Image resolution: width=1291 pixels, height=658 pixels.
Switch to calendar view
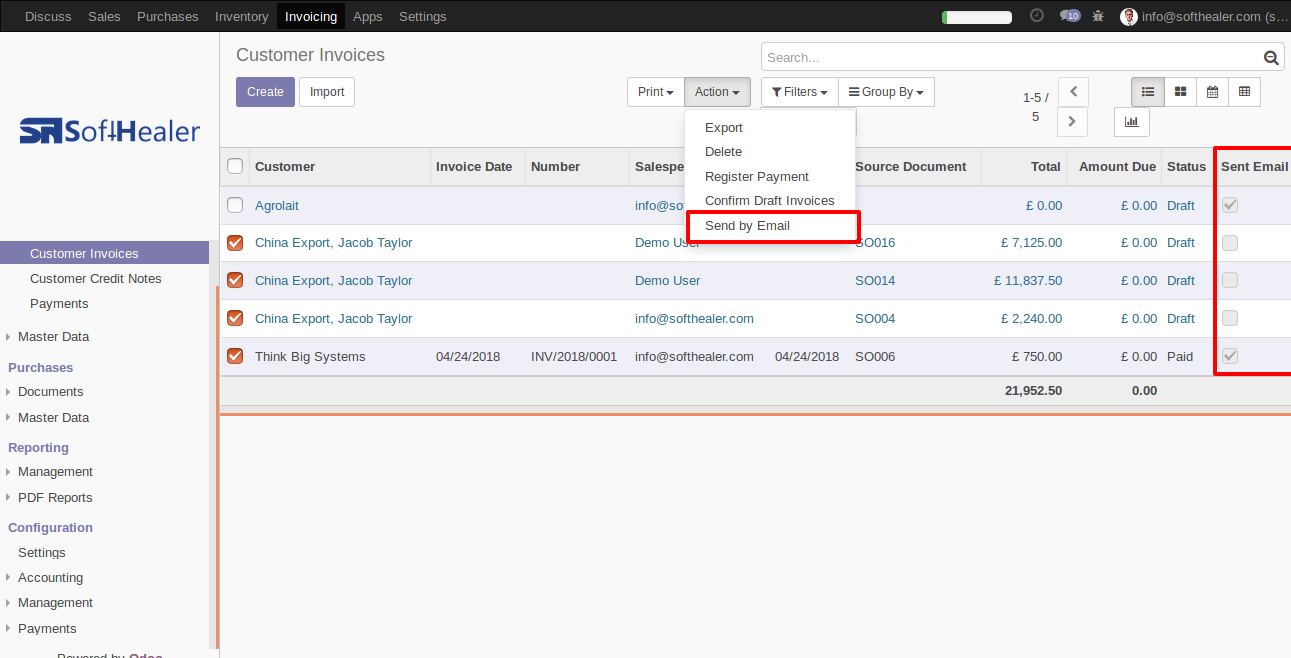click(1212, 91)
